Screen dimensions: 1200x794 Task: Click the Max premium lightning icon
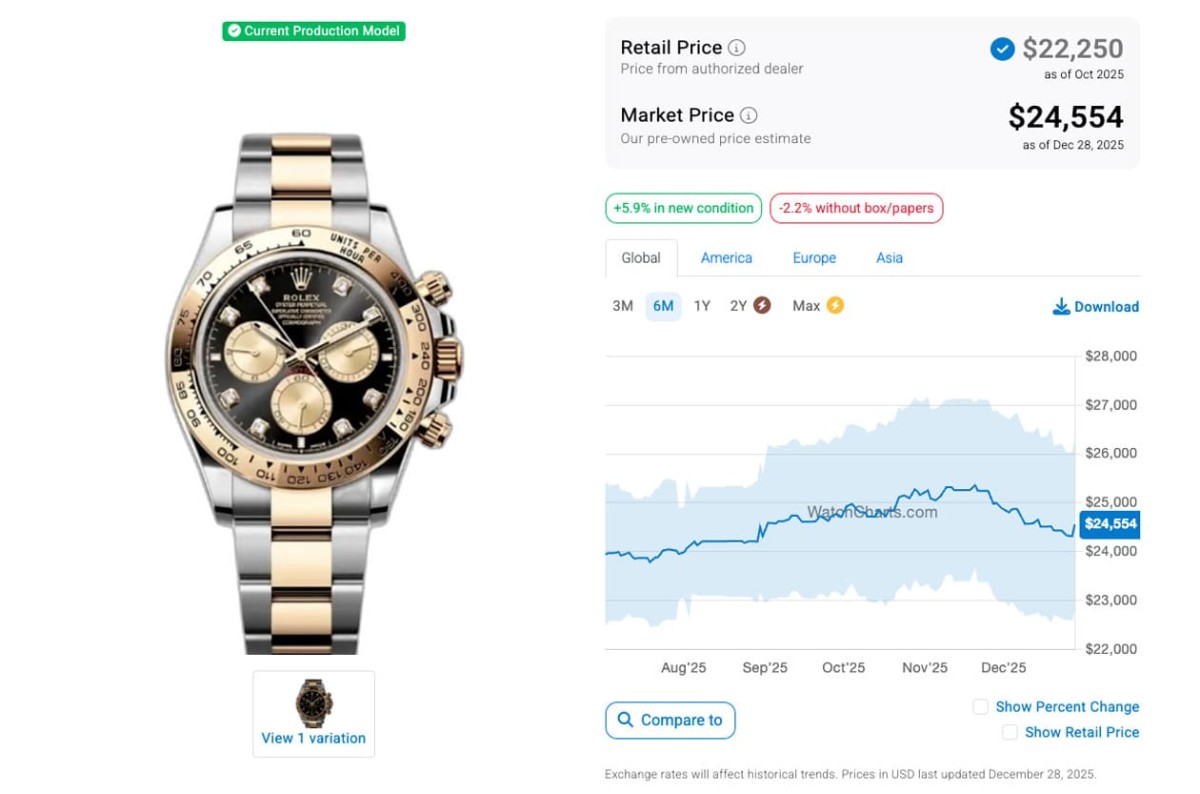point(835,306)
